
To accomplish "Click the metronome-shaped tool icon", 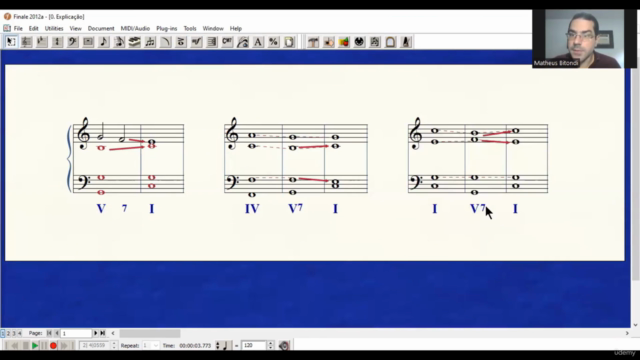I will point(406,42).
